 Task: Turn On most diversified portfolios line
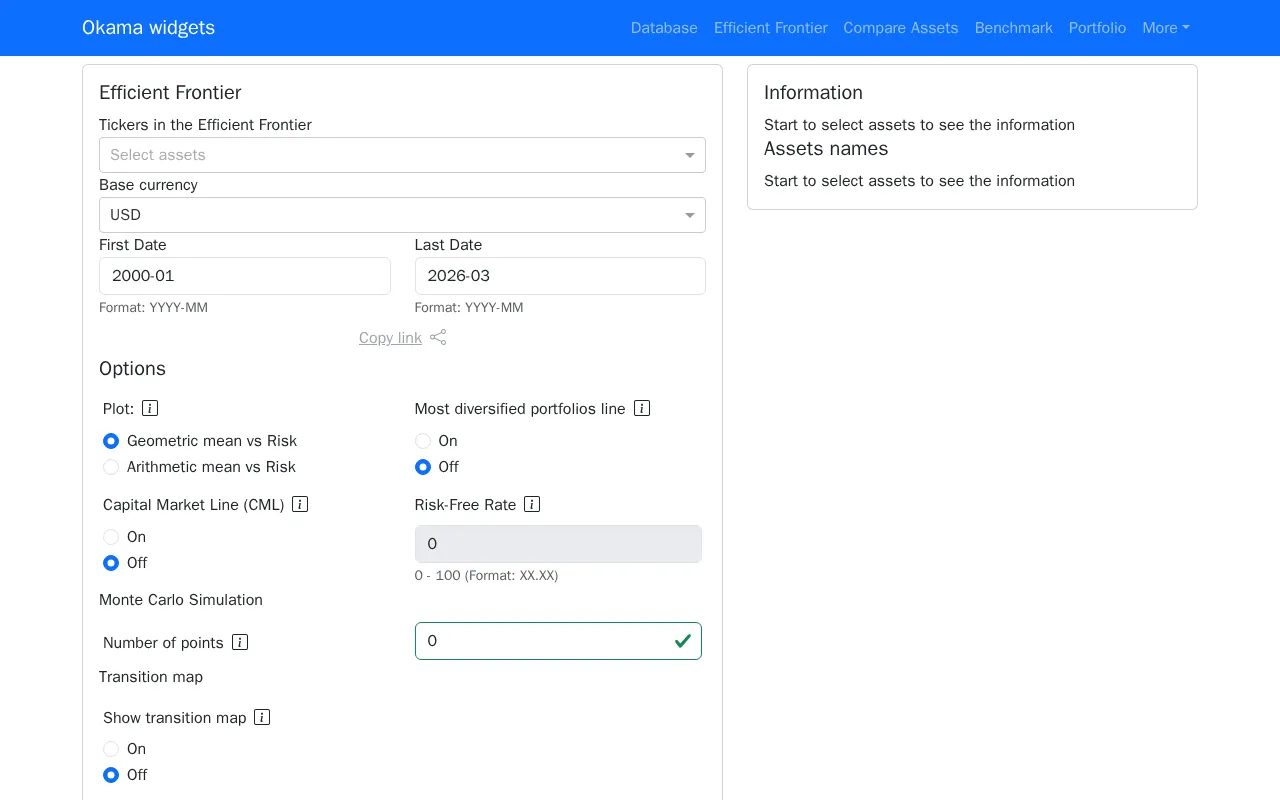(423, 441)
